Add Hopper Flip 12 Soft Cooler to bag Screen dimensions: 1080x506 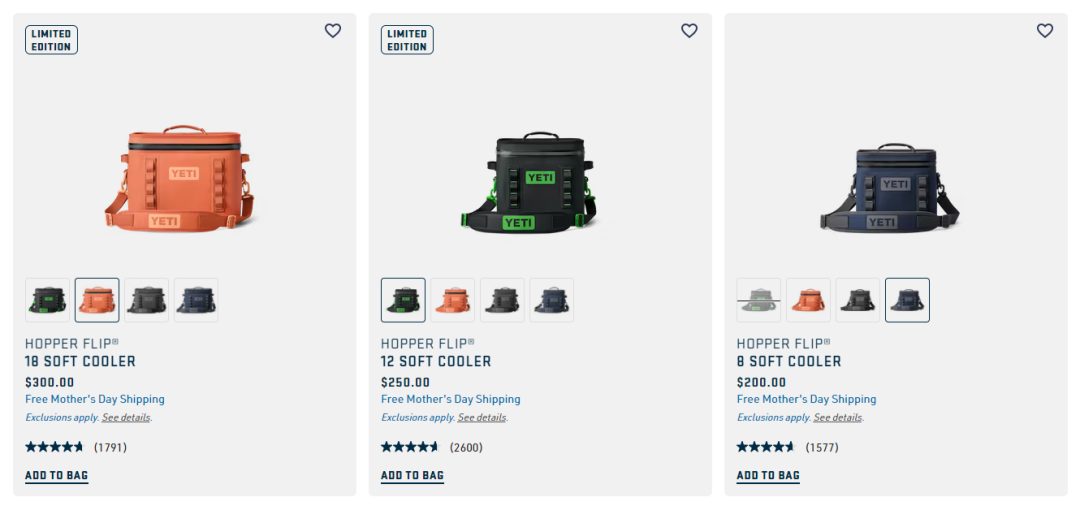click(412, 476)
